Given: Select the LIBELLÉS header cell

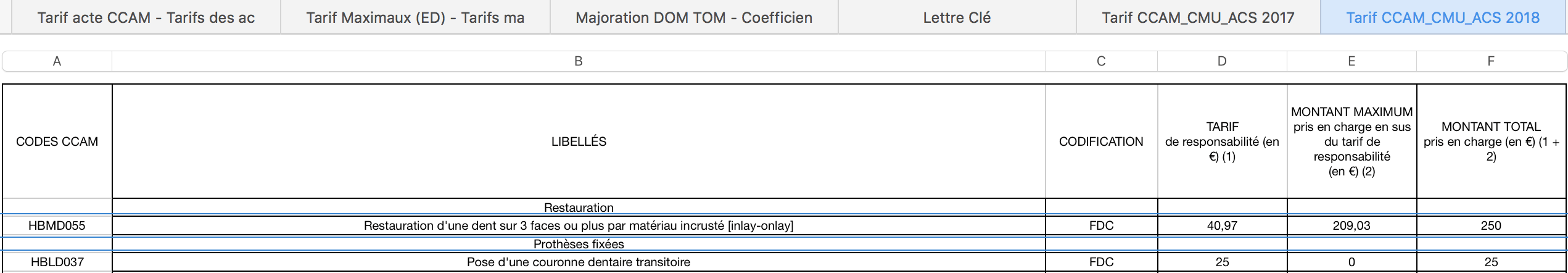Looking at the screenshot, I should pos(578,141).
